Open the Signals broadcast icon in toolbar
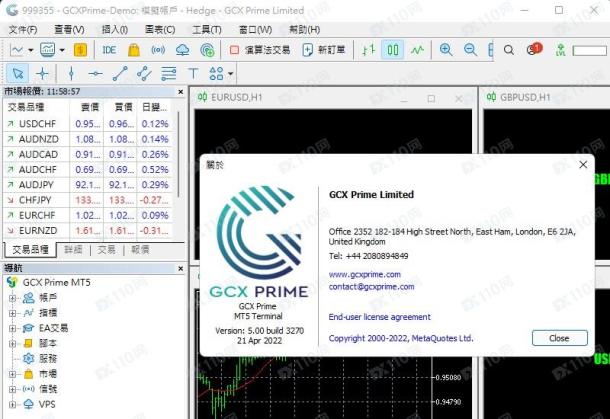 [x=158, y=50]
